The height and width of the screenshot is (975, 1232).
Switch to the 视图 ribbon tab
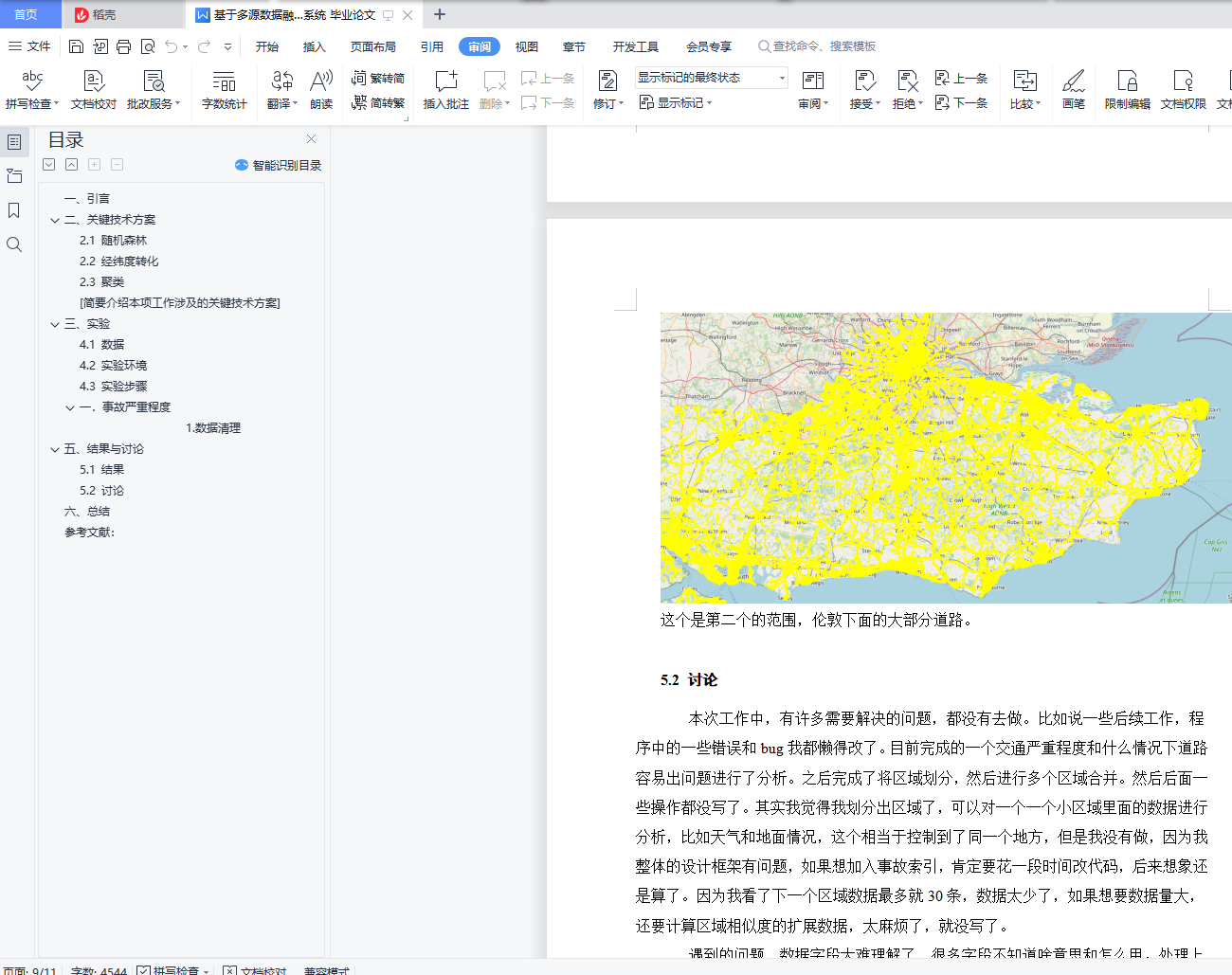point(526,46)
